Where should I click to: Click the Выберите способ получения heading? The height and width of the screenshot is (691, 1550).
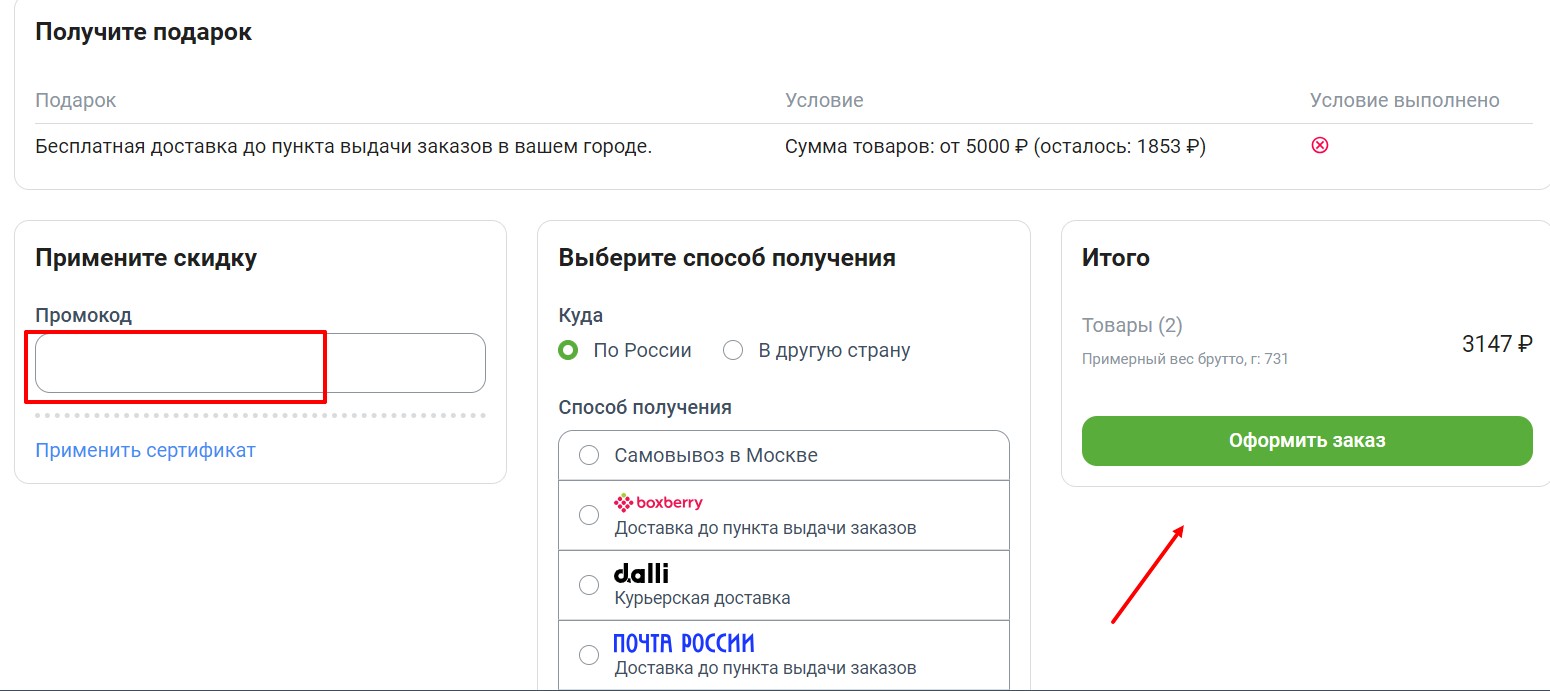coord(727,258)
